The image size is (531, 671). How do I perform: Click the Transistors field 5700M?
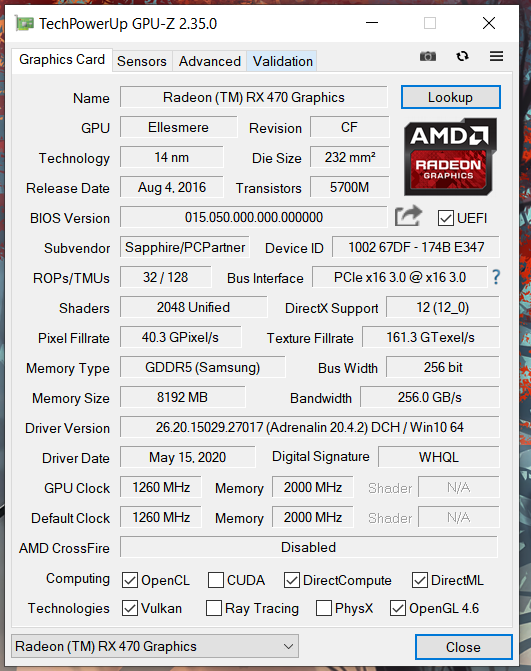[x=350, y=187]
